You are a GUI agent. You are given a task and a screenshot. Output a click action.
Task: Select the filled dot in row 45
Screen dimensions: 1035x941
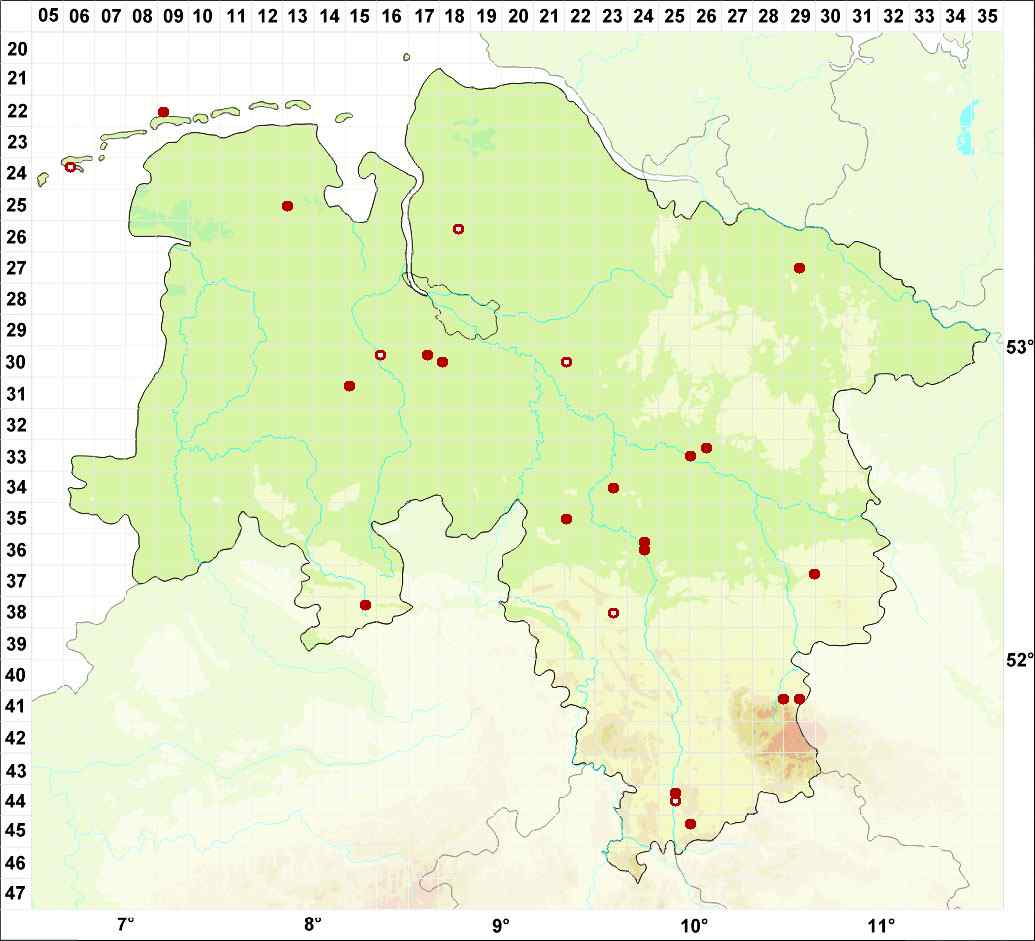690,824
